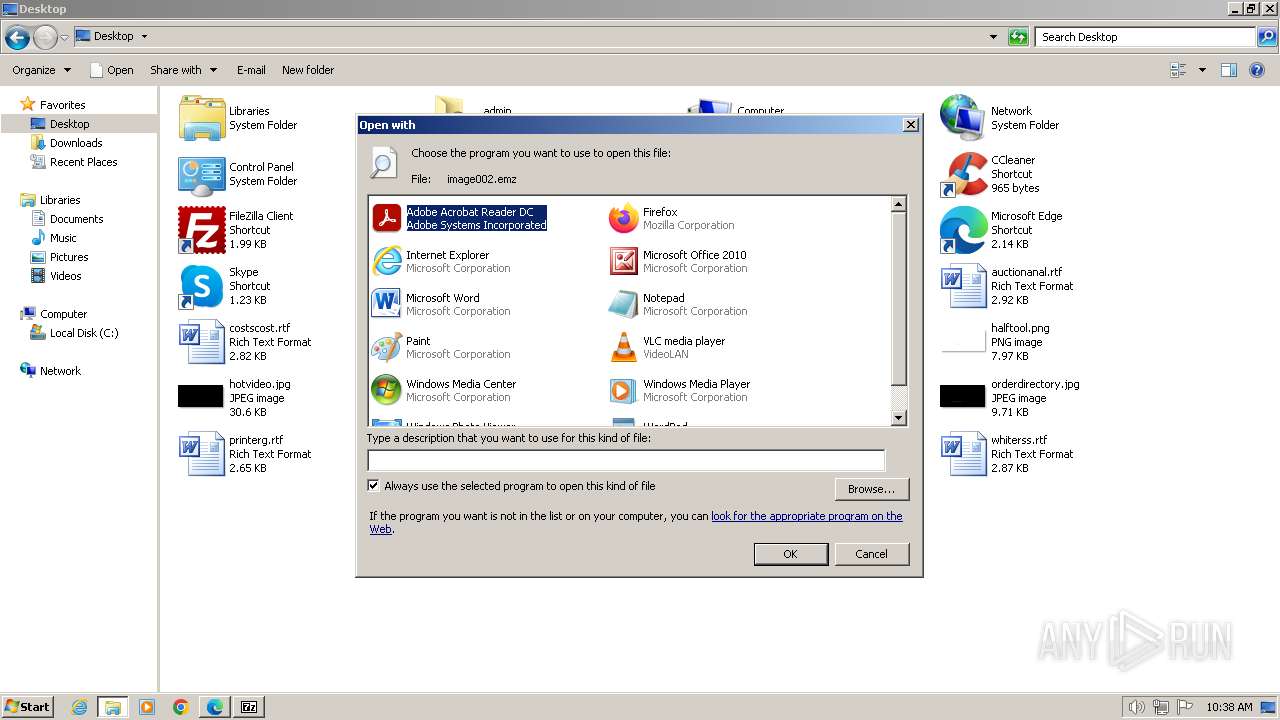Select Windows Media Center icon
1280x720 pixels.
coord(386,390)
